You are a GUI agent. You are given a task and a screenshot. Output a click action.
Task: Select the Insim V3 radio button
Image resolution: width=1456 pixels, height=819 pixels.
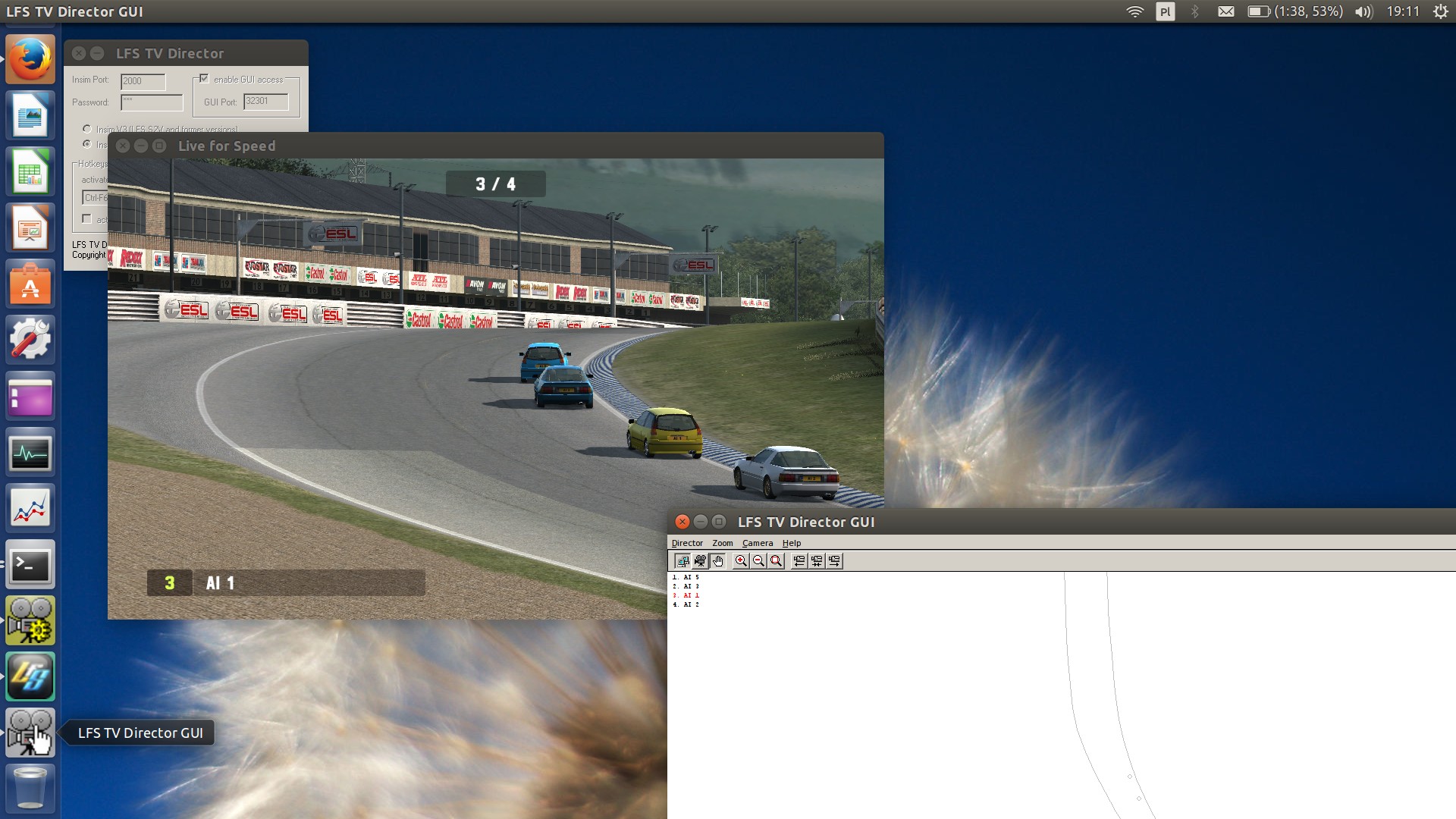(87, 129)
